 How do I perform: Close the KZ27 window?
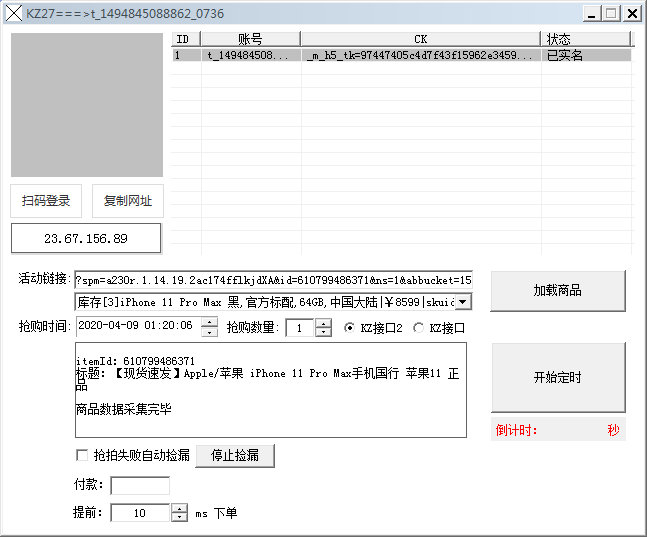pos(632,14)
